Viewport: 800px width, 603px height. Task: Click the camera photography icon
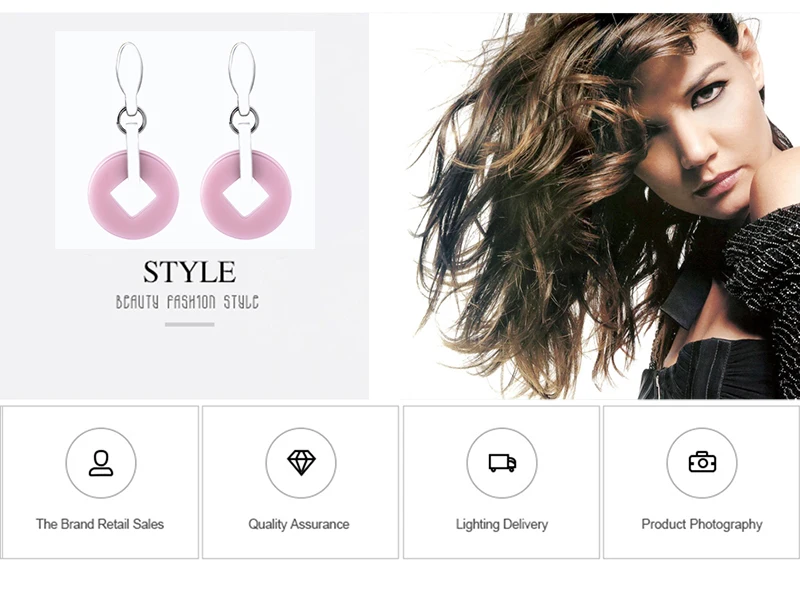pyautogui.click(x=702, y=462)
